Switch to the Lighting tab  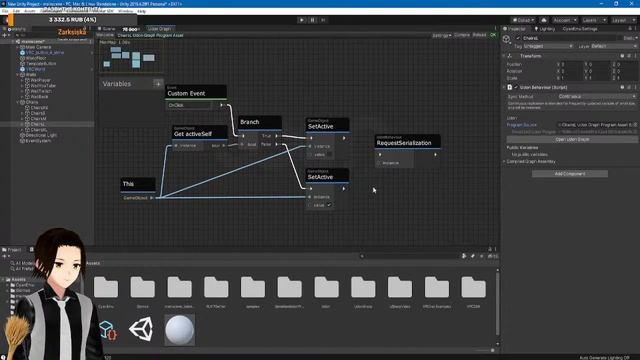tap(544, 29)
